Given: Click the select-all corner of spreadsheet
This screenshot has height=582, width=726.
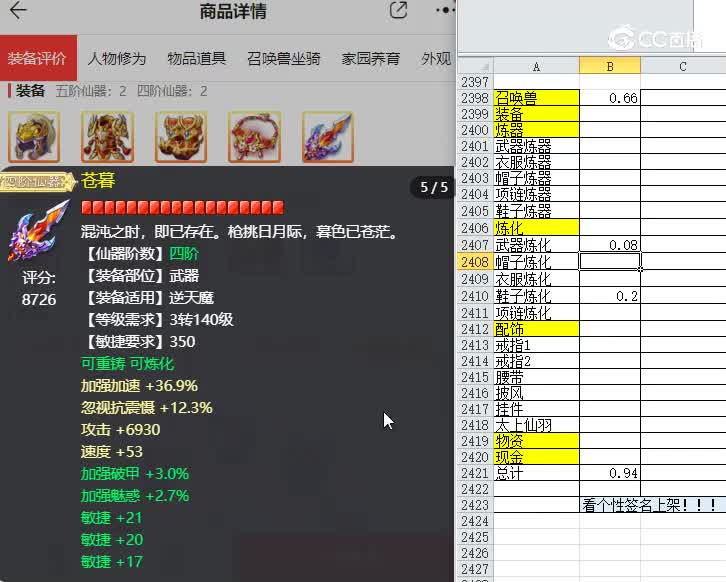Looking at the screenshot, I should click(476, 67).
